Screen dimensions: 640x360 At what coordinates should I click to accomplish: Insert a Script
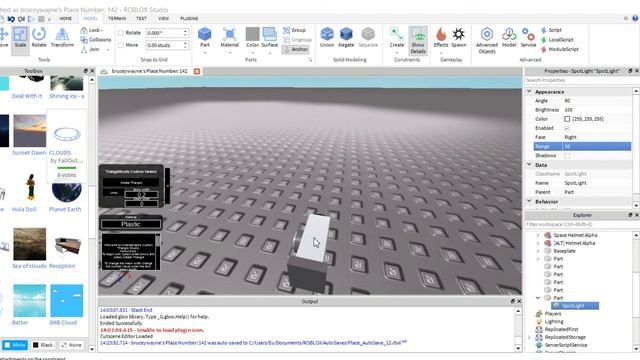tap(551, 30)
